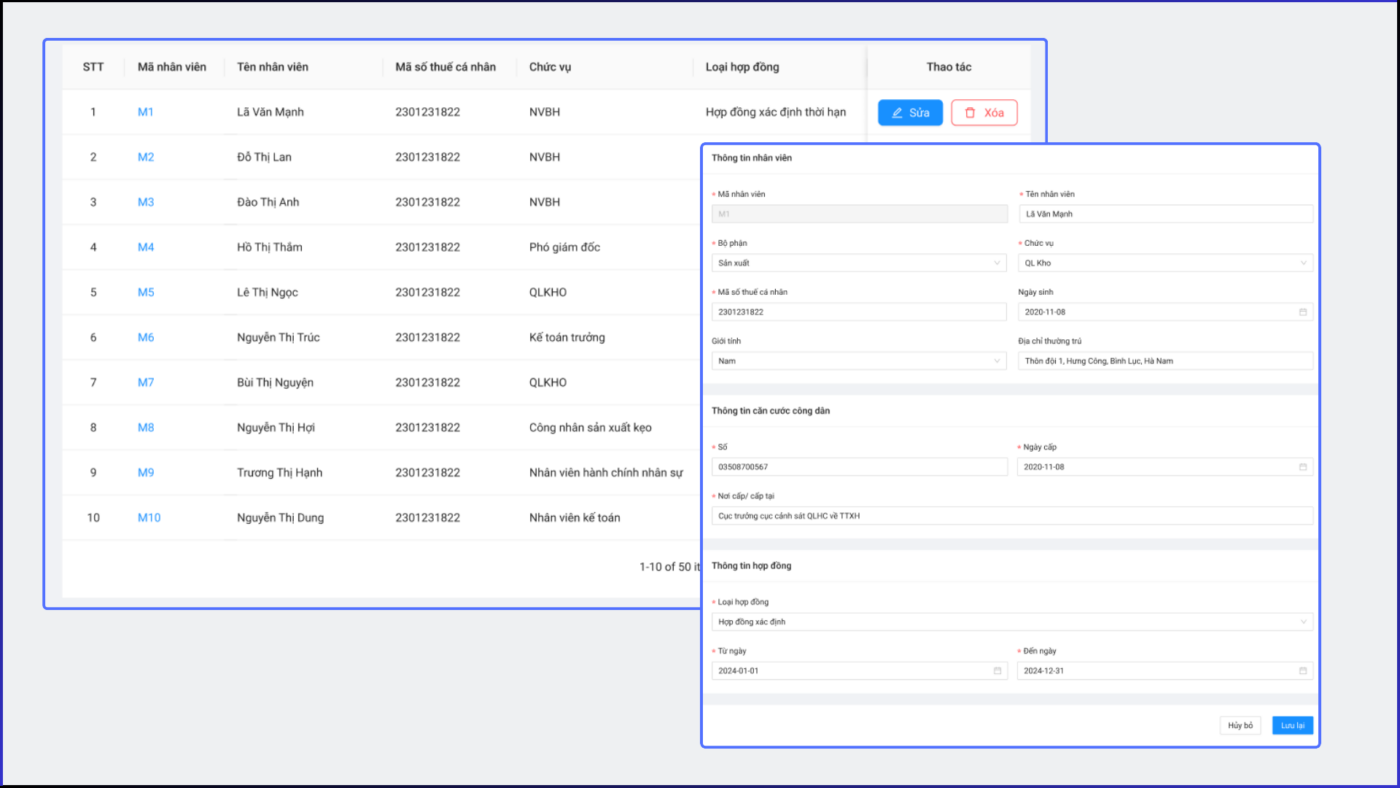Click the Chức vụ column header
Viewport: 1400px width, 788px height.
click(x=550, y=67)
